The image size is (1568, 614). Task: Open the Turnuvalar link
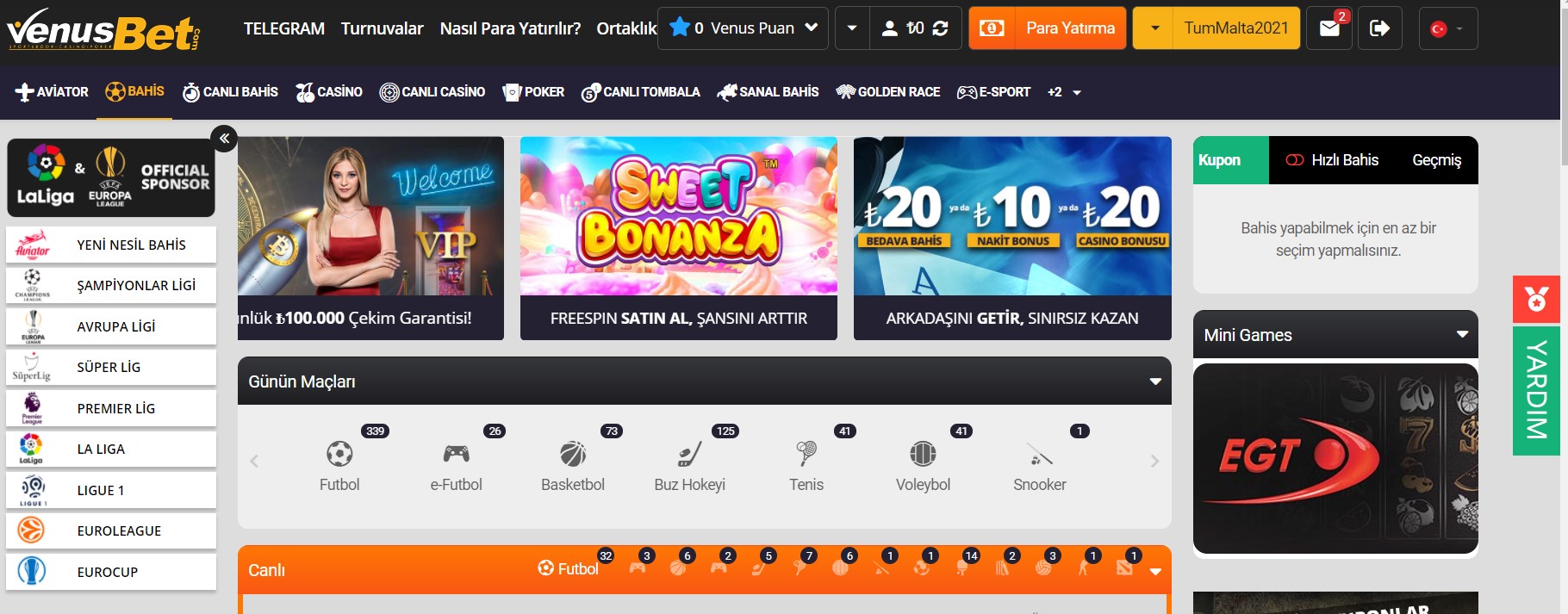tap(383, 28)
